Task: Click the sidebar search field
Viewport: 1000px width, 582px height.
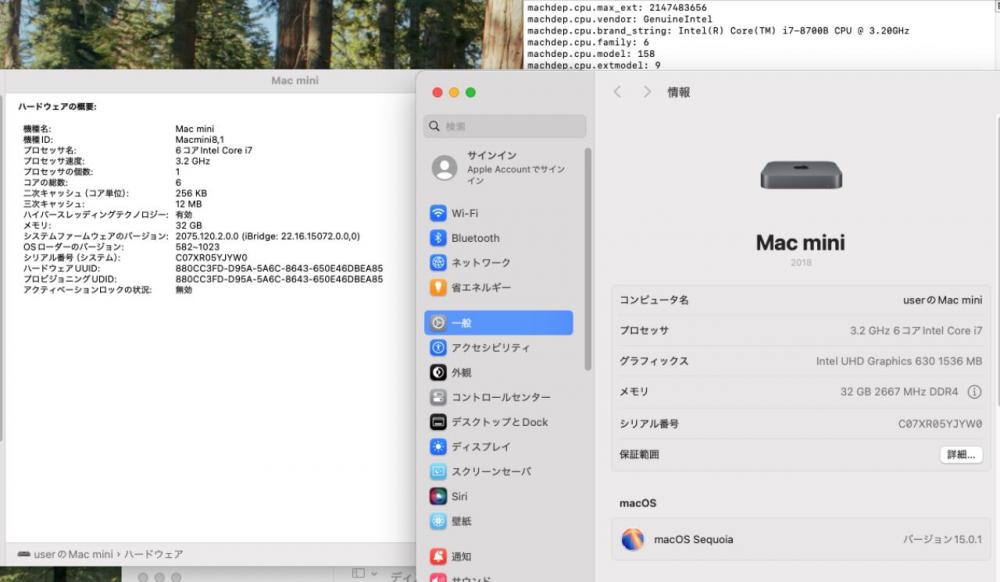Action: coord(504,126)
